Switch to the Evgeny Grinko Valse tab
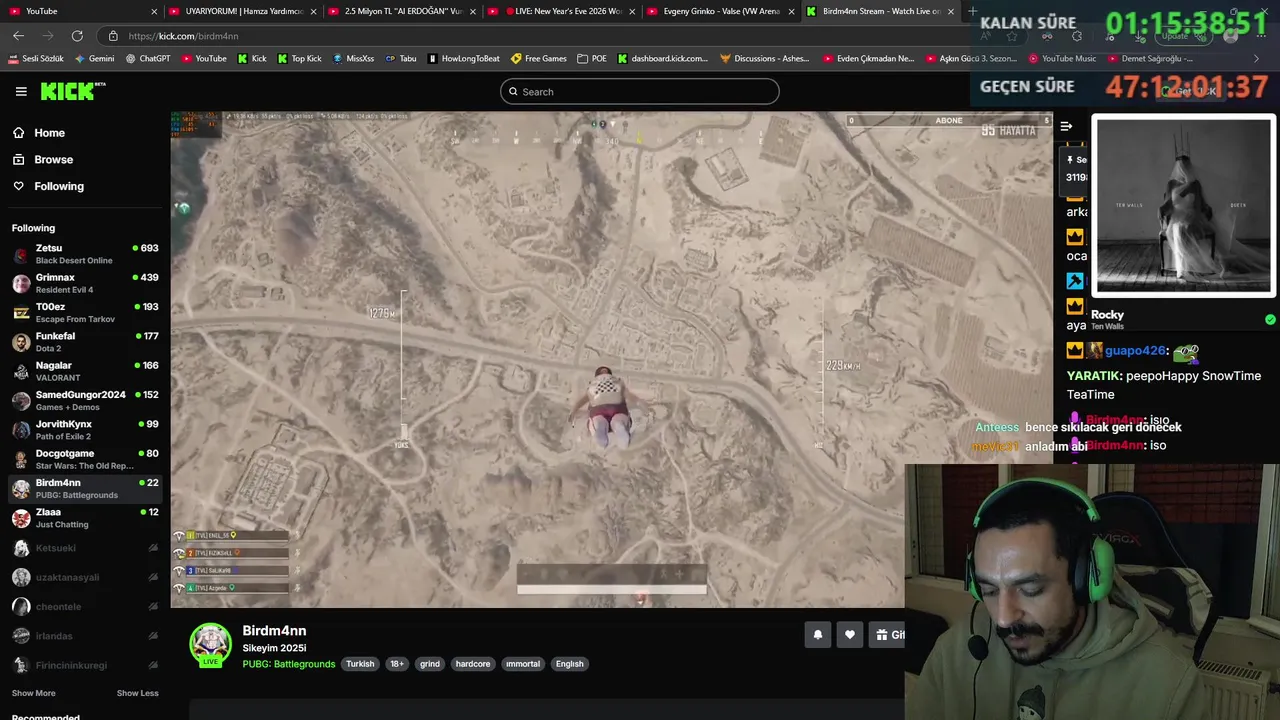Screen dimensions: 1280x720 coord(721,11)
